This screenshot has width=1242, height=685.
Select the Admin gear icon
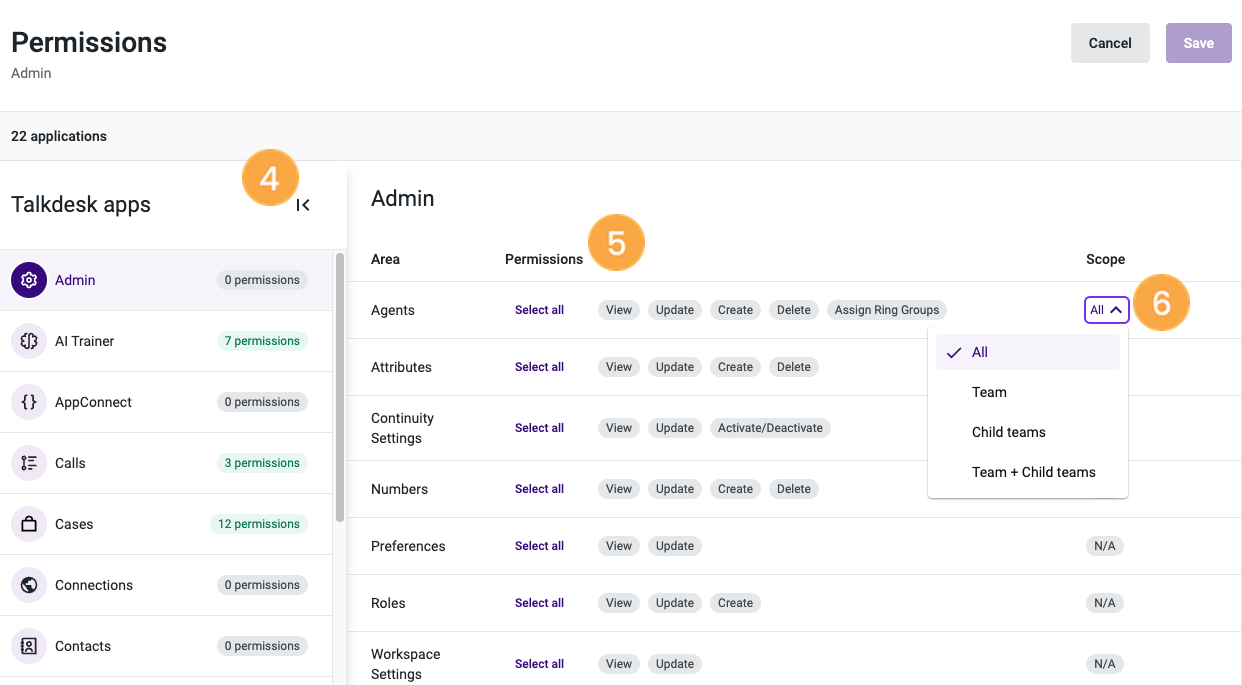29,280
